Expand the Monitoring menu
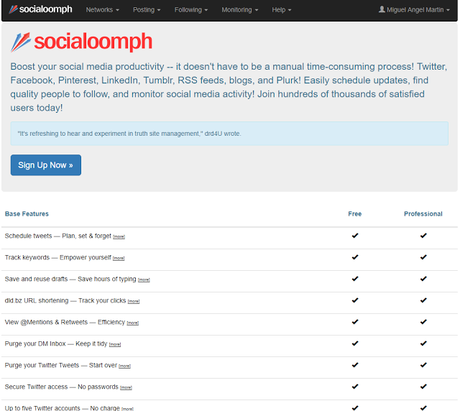460x411 pixels. (x=240, y=10)
